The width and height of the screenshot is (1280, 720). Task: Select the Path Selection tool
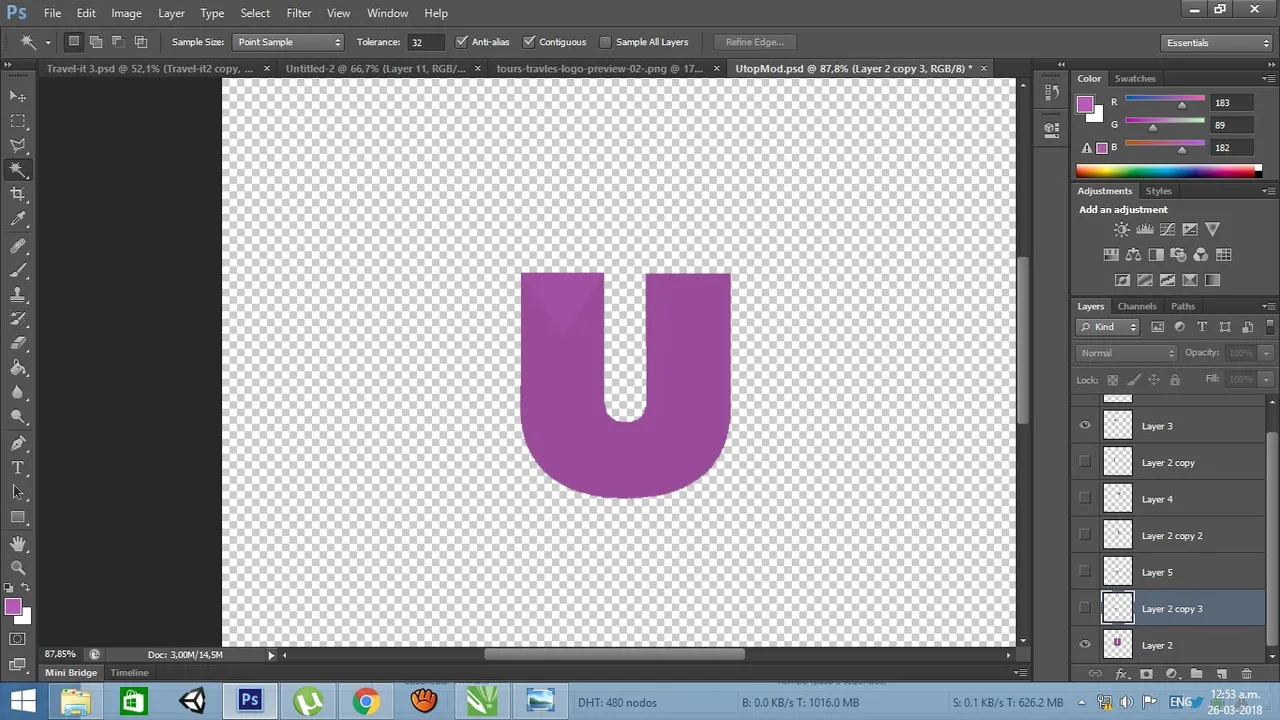tap(18, 493)
